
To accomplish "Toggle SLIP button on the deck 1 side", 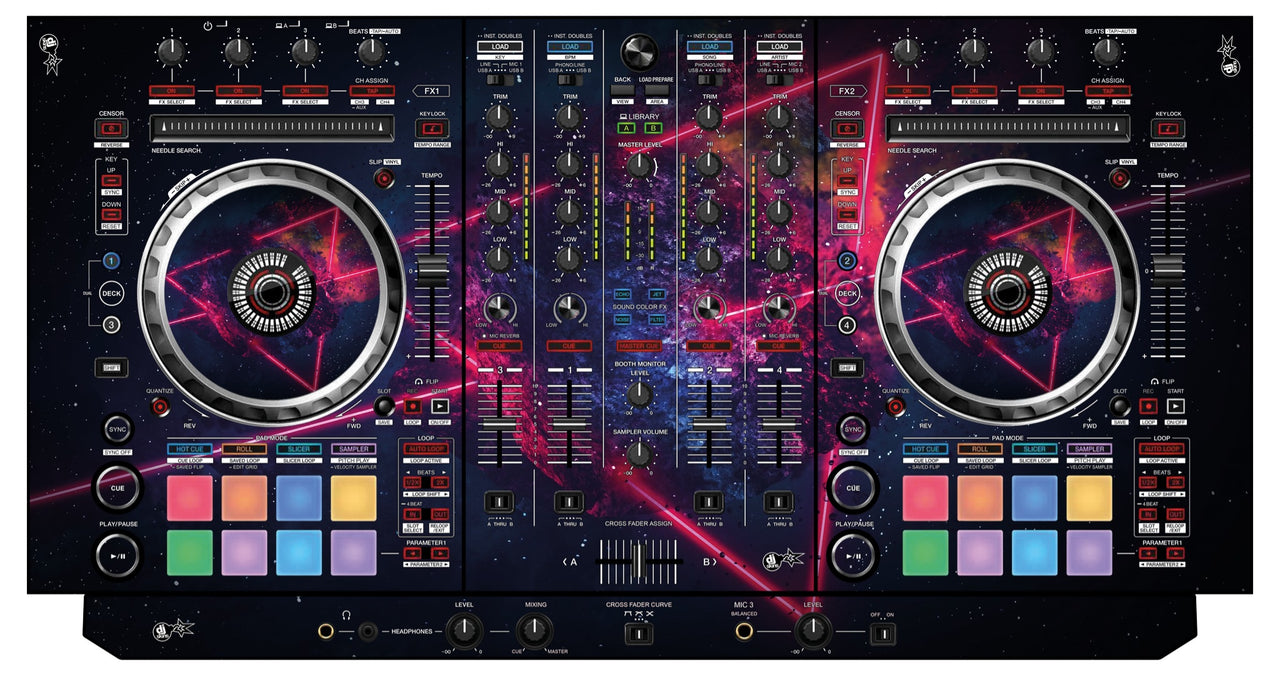I will [384, 178].
